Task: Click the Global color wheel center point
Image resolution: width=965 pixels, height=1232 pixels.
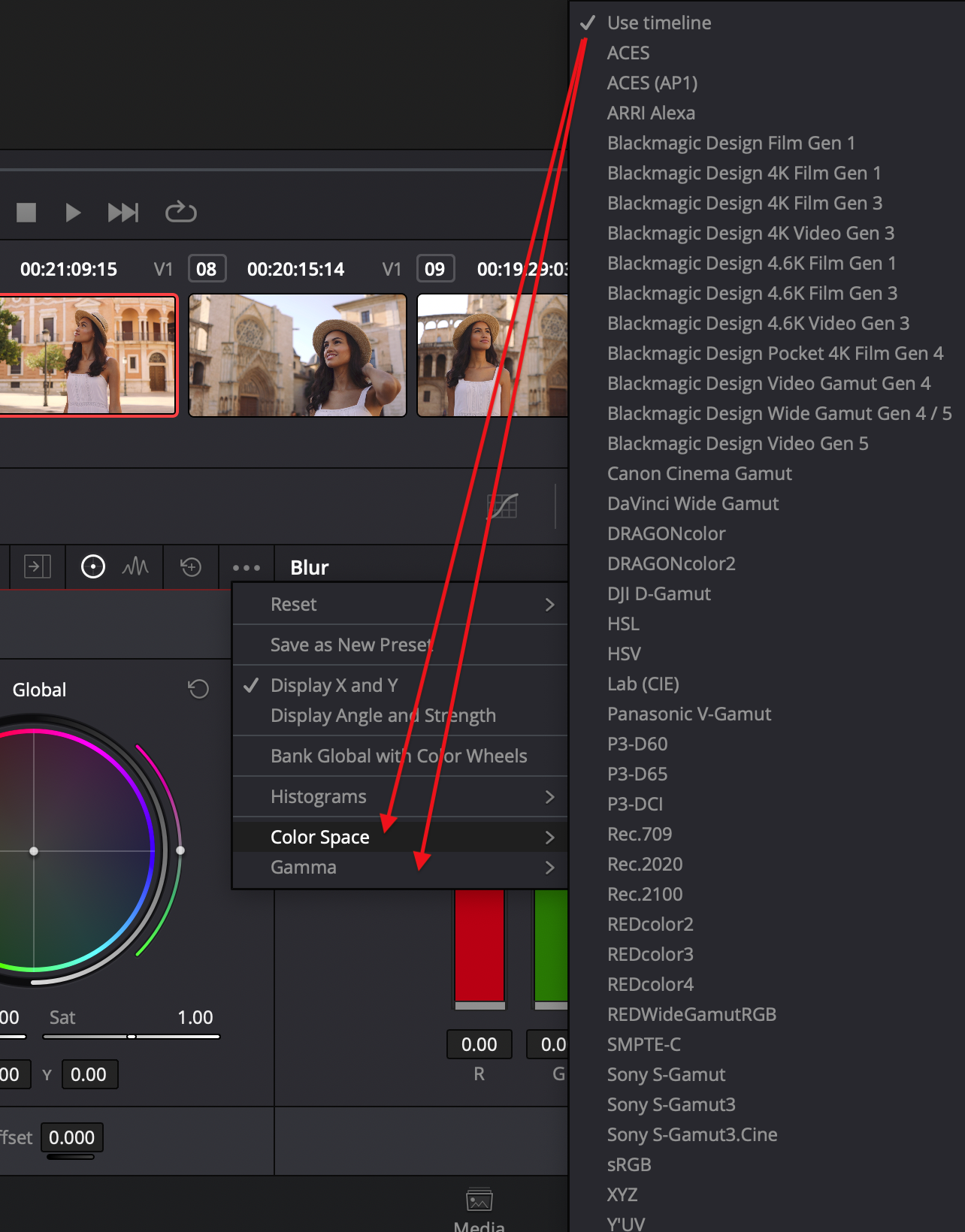Action: click(x=34, y=851)
